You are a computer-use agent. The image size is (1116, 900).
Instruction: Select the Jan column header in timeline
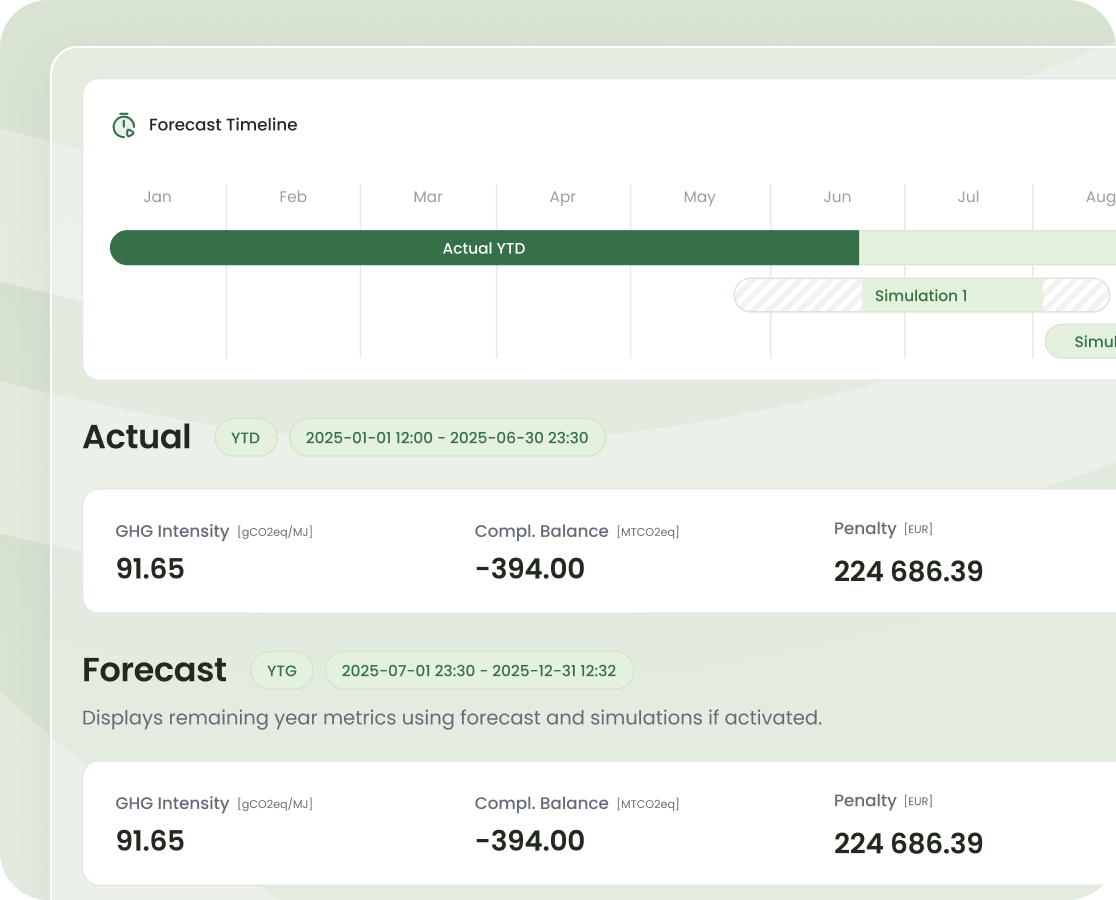point(157,197)
